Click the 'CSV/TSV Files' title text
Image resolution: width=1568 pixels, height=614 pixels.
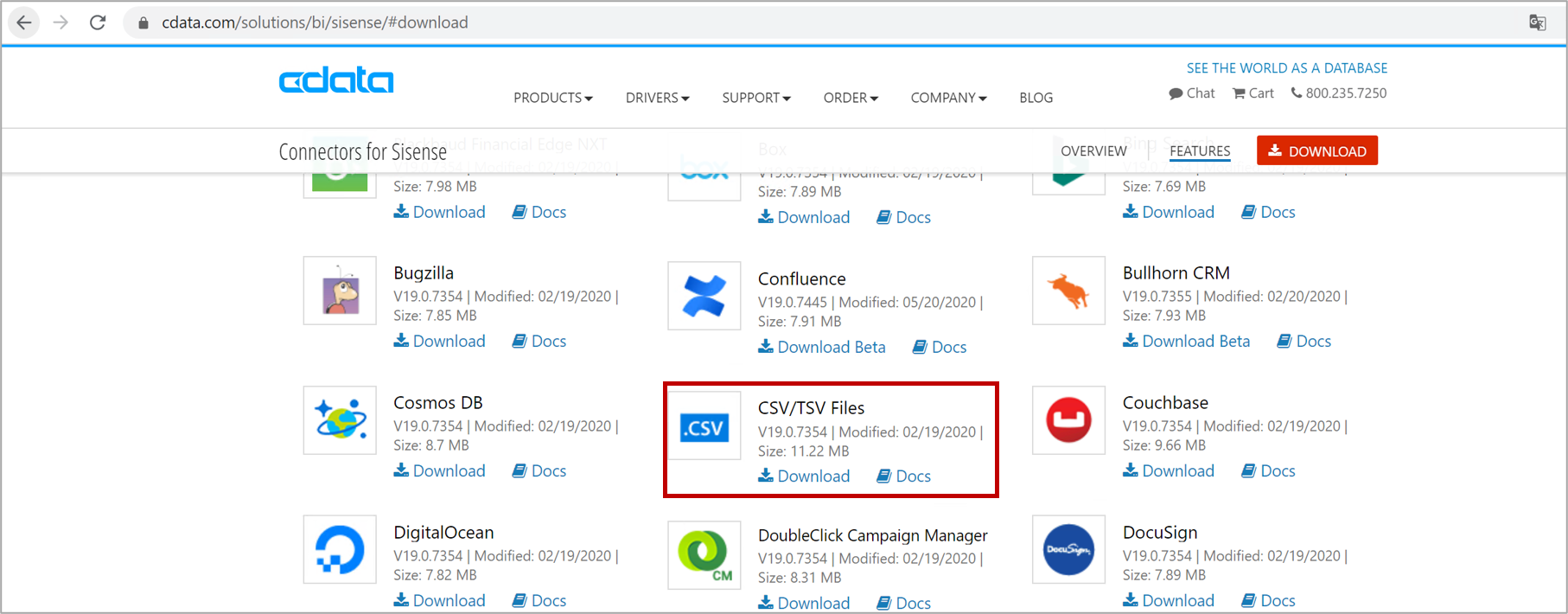click(x=811, y=407)
